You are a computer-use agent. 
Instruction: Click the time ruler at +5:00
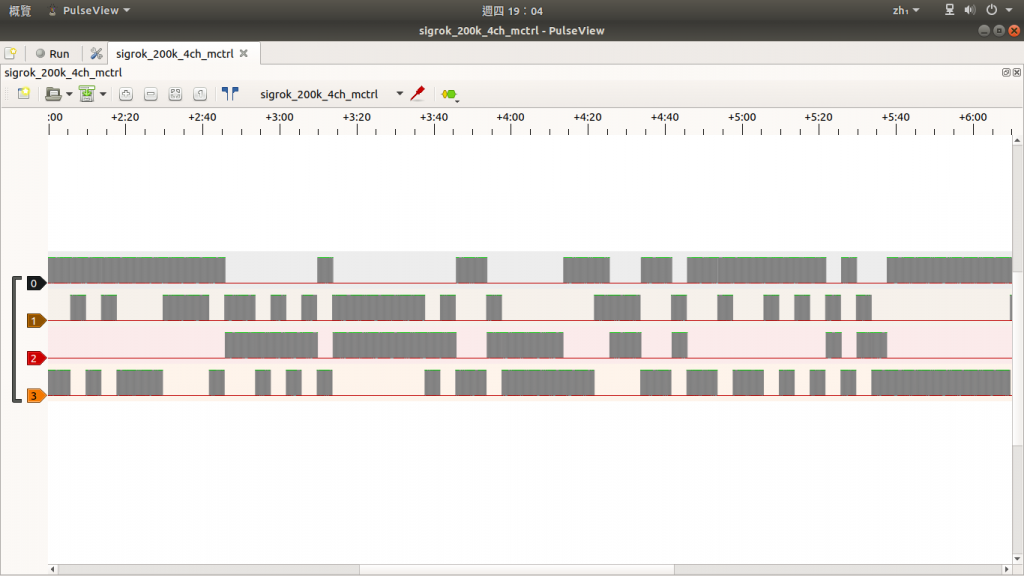click(742, 117)
